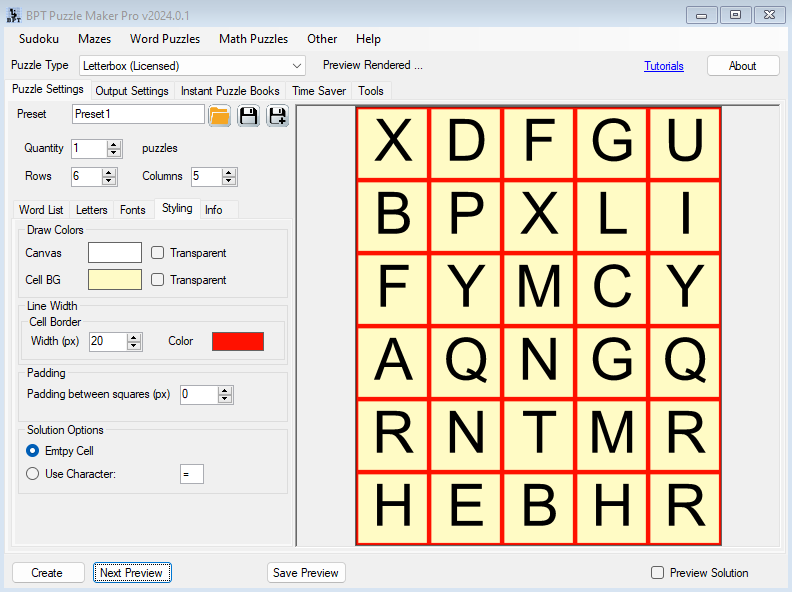The height and width of the screenshot is (592, 792).
Task: Open preset folder icon
Action: pyautogui.click(x=220, y=115)
